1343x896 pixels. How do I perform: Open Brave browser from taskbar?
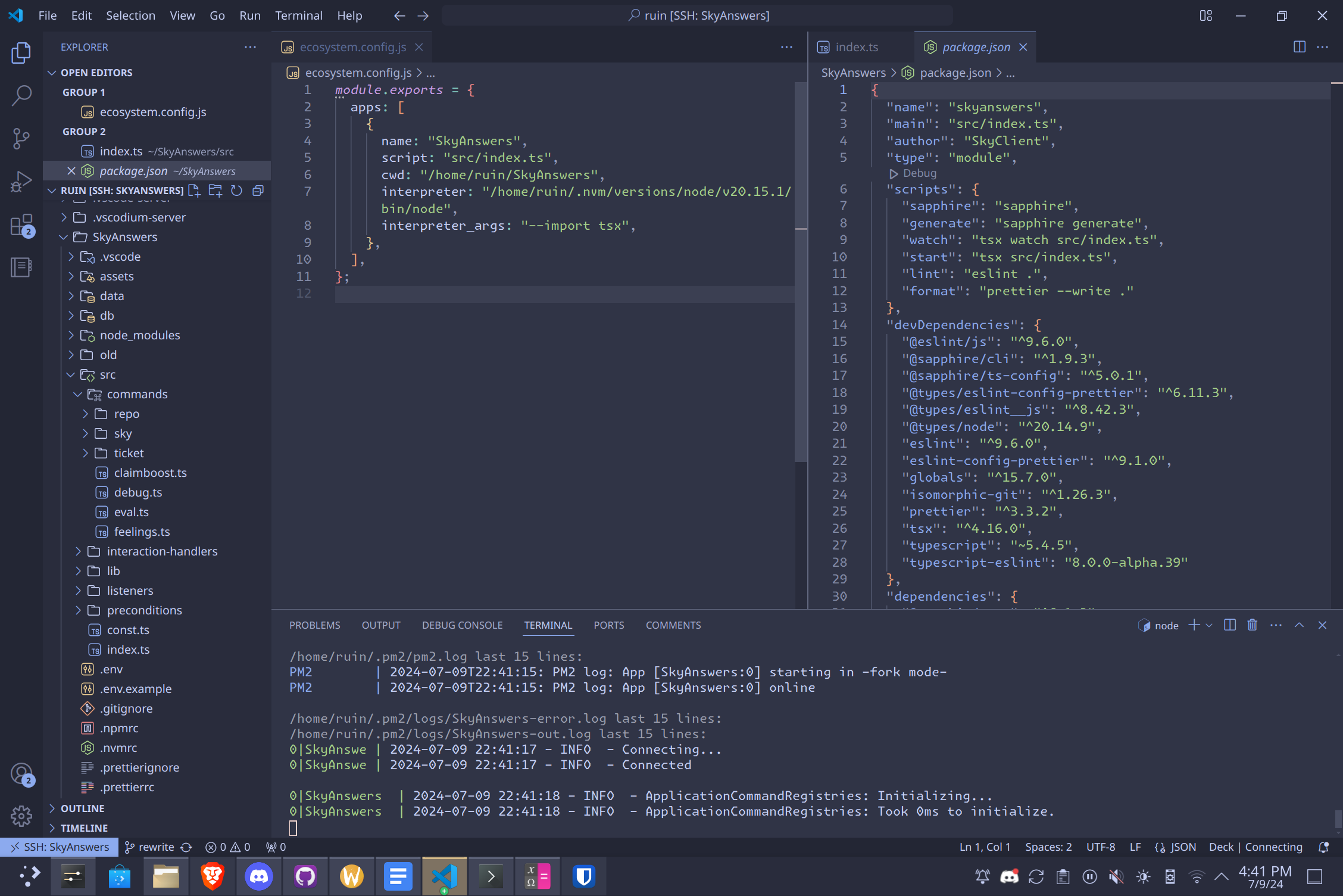tap(213, 876)
